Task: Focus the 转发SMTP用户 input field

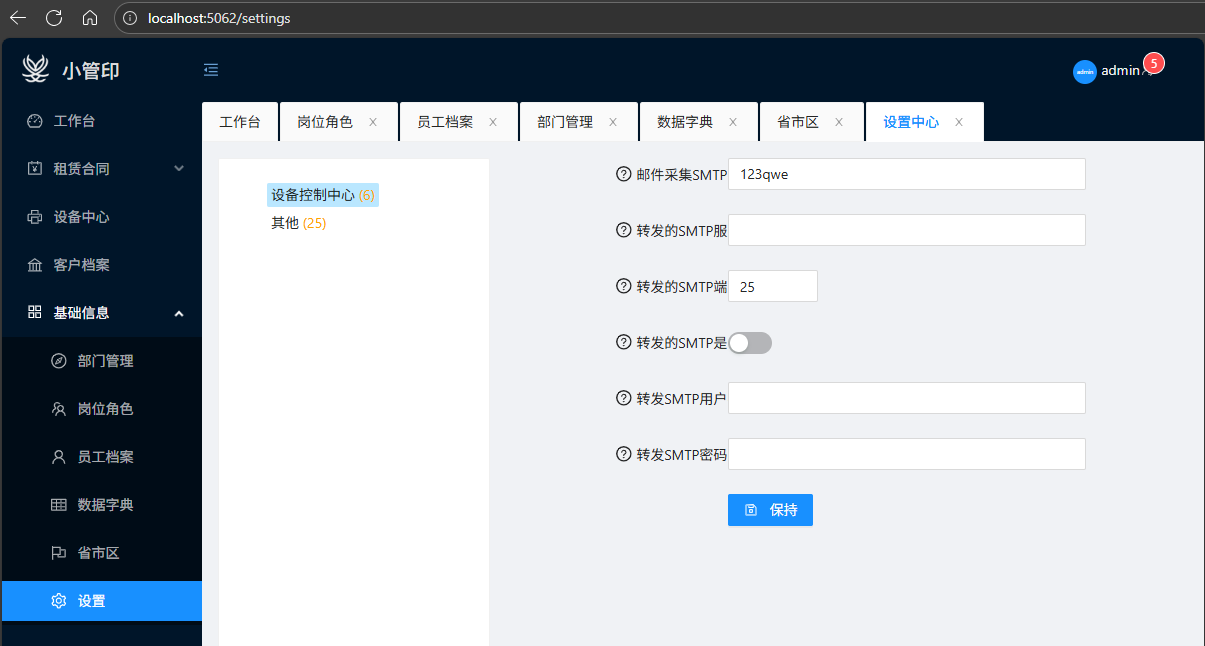Action: (907, 398)
